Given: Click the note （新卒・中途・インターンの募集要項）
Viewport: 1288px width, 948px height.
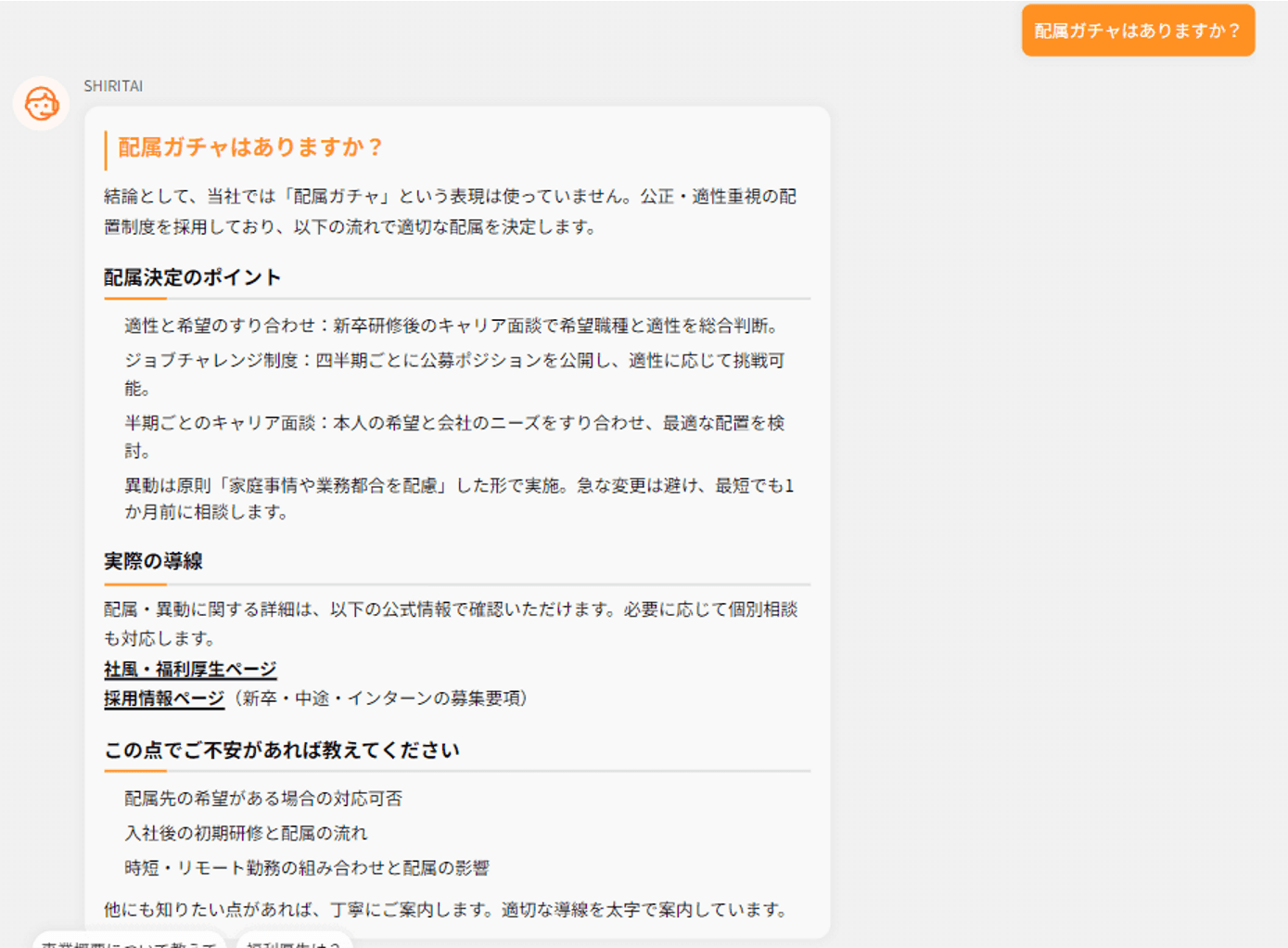Looking at the screenshot, I should (x=380, y=698).
